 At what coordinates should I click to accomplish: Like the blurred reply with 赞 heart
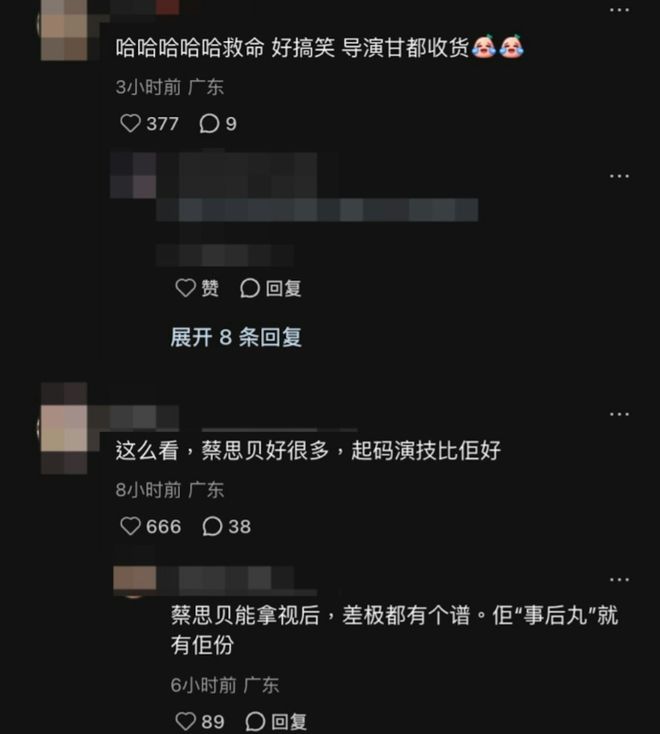click(185, 288)
